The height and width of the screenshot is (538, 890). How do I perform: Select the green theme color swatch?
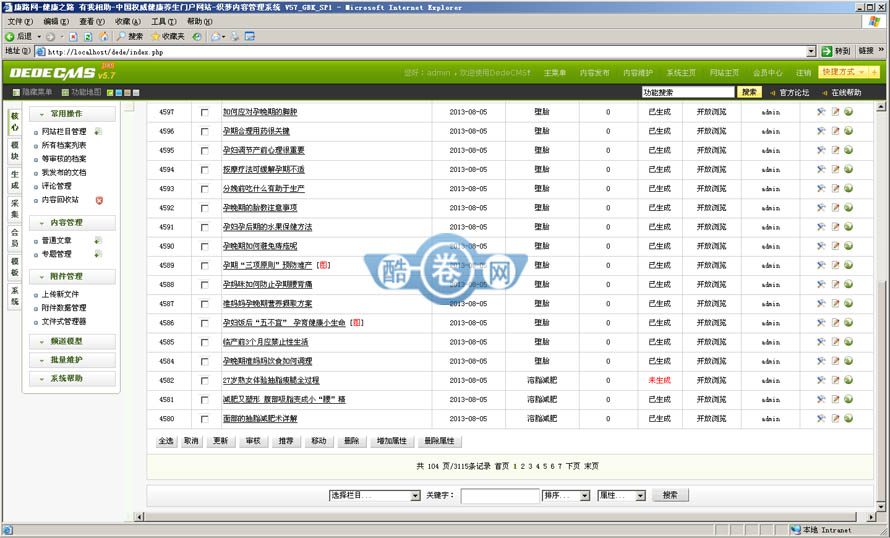[110, 93]
